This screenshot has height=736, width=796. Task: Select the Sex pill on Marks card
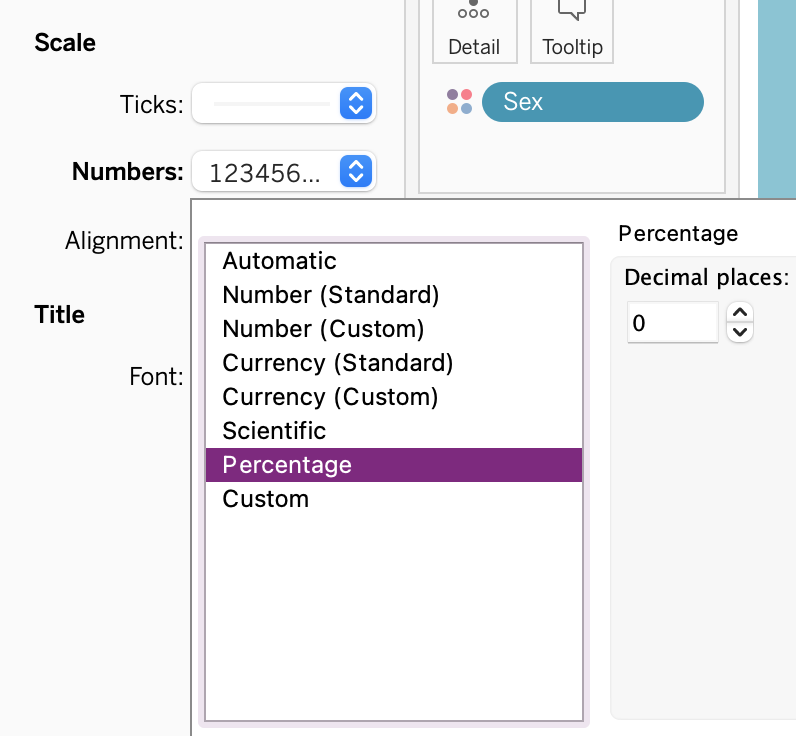(x=592, y=102)
